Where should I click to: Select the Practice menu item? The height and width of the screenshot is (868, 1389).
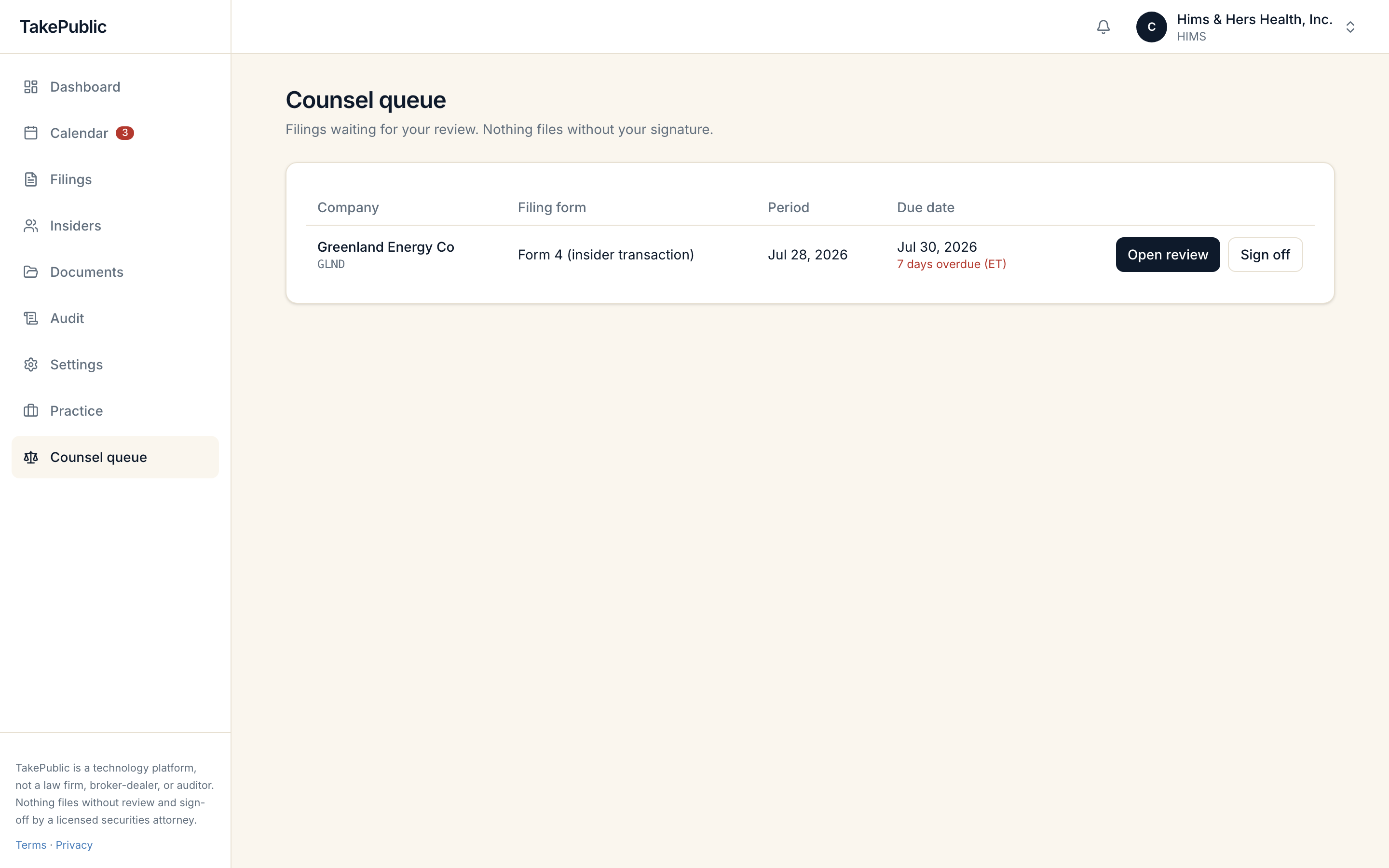point(115,411)
